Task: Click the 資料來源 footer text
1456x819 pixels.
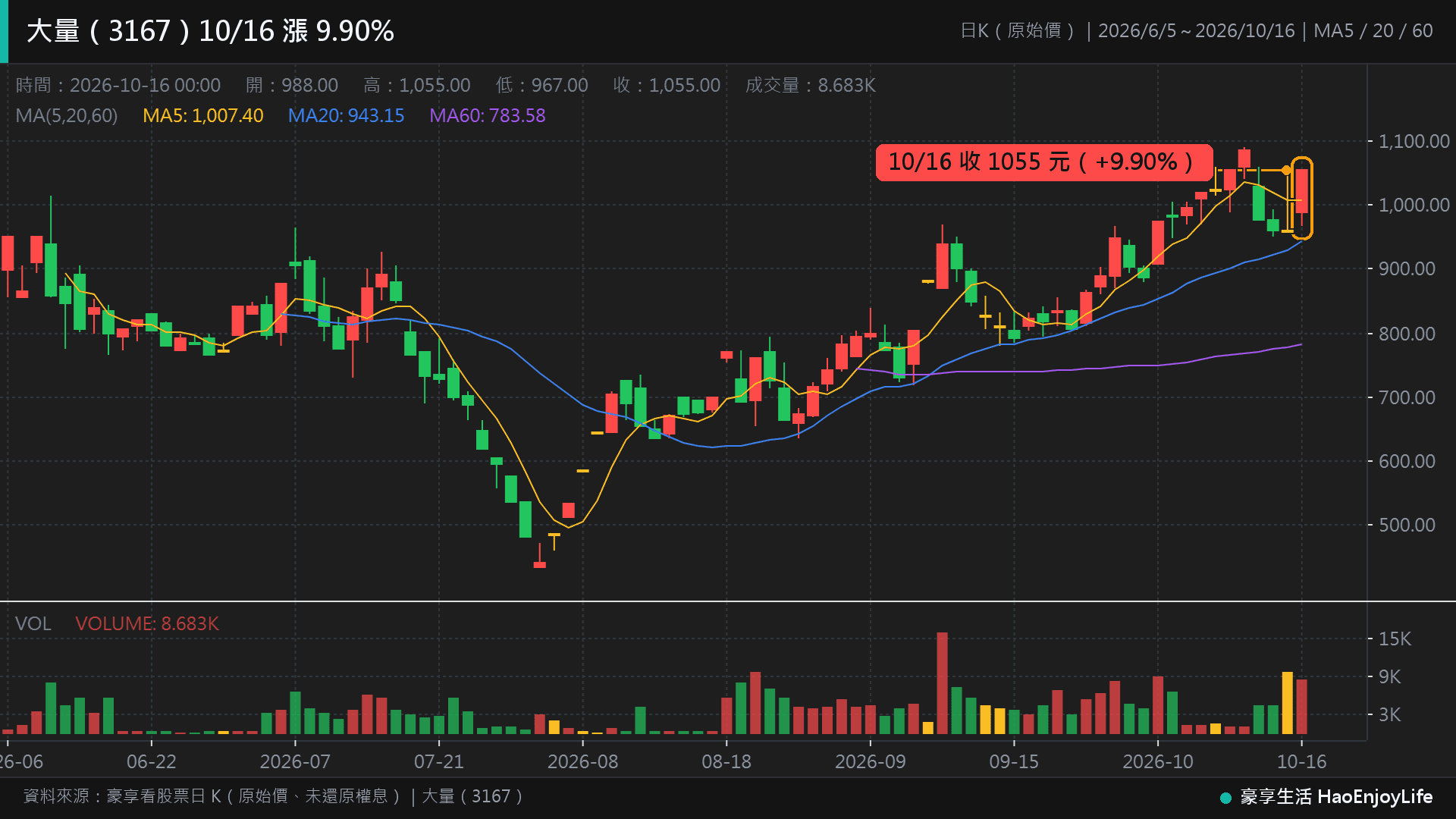Action: tap(274, 796)
